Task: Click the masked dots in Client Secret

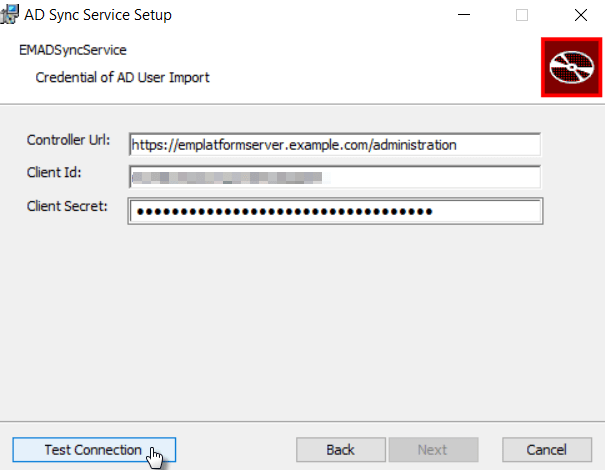Action: tap(285, 211)
